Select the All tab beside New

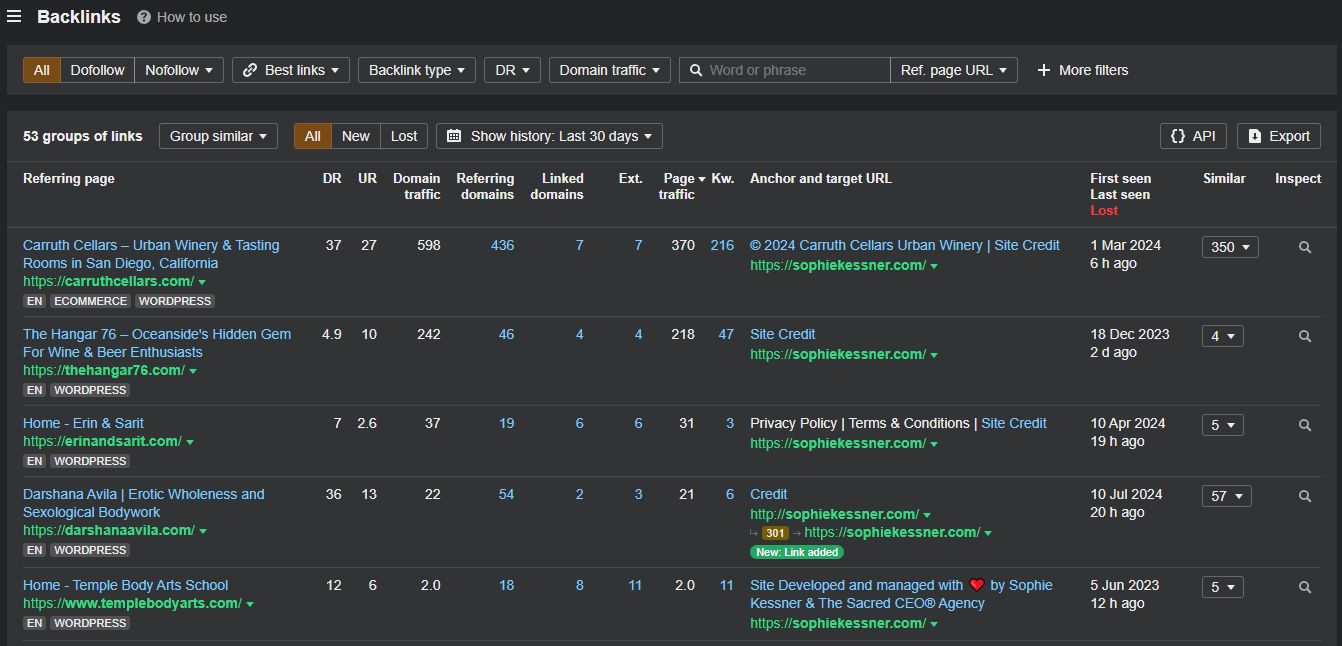[x=313, y=136]
